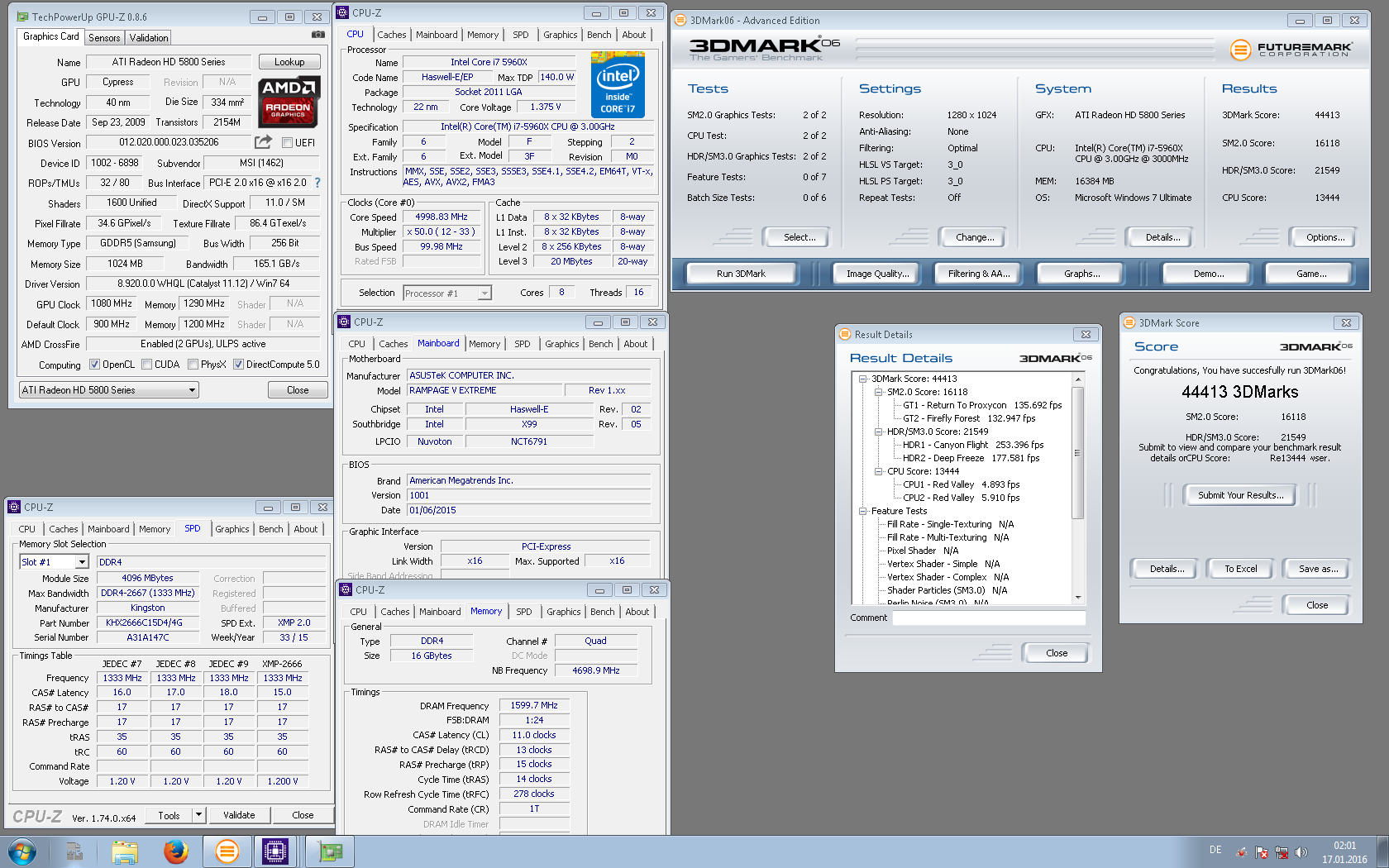The width and height of the screenshot is (1389, 868).
Task: Click the Lookup button in GPU-Z
Action: (289, 62)
